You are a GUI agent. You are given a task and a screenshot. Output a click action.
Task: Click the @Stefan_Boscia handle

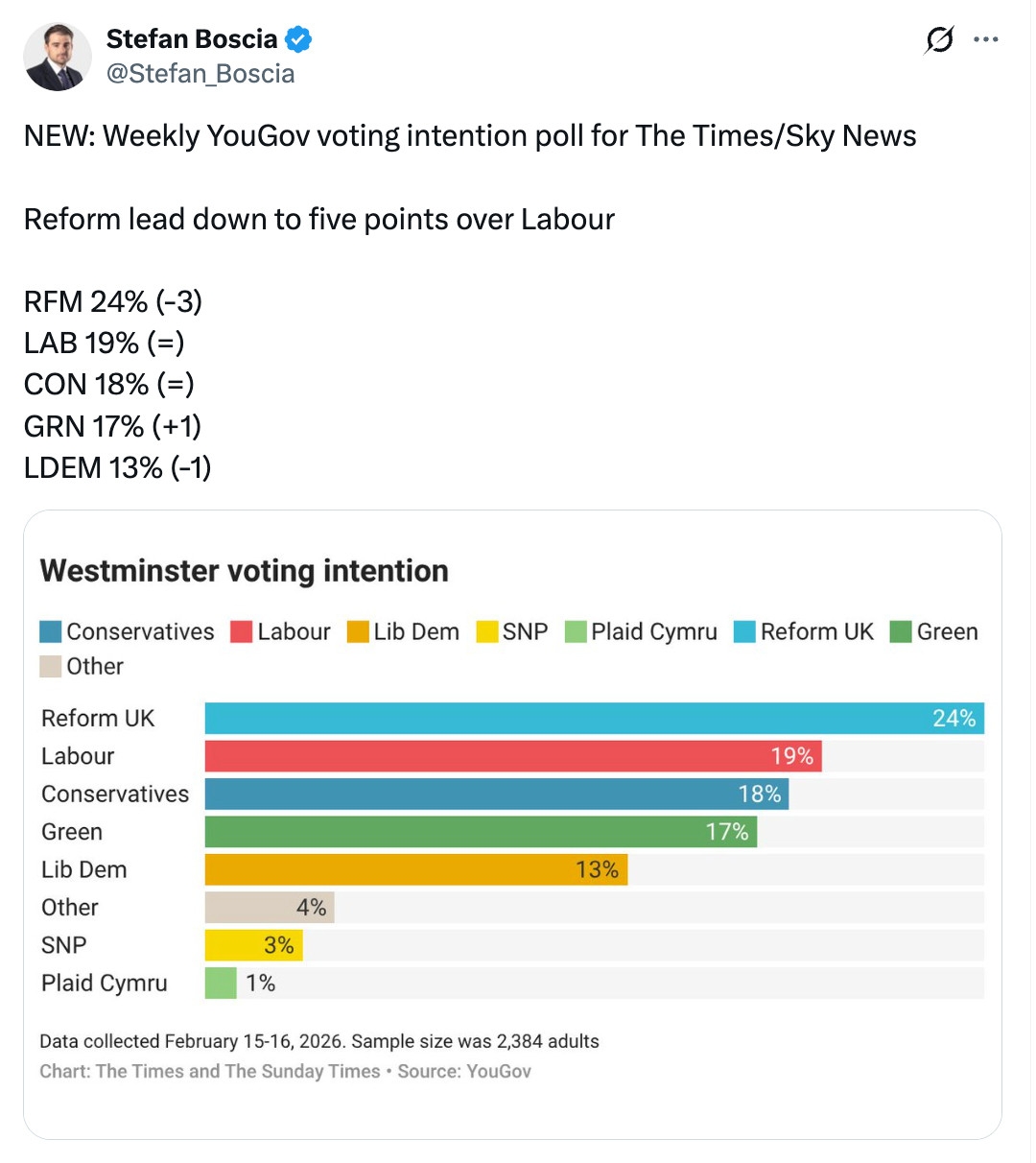tap(200, 74)
